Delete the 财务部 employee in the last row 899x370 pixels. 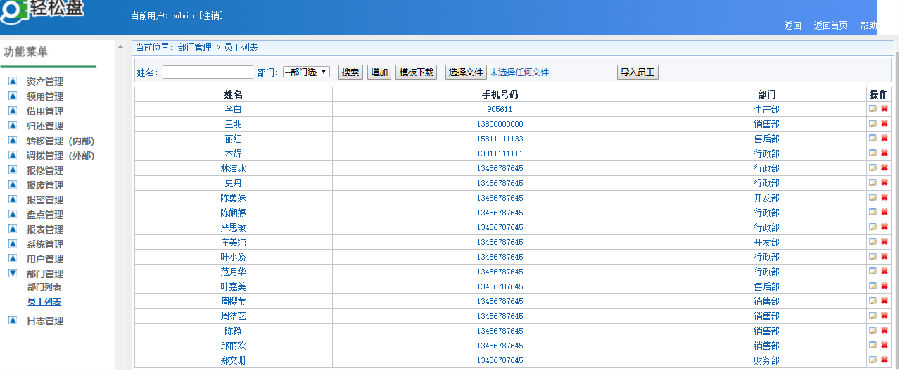point(884,360)
